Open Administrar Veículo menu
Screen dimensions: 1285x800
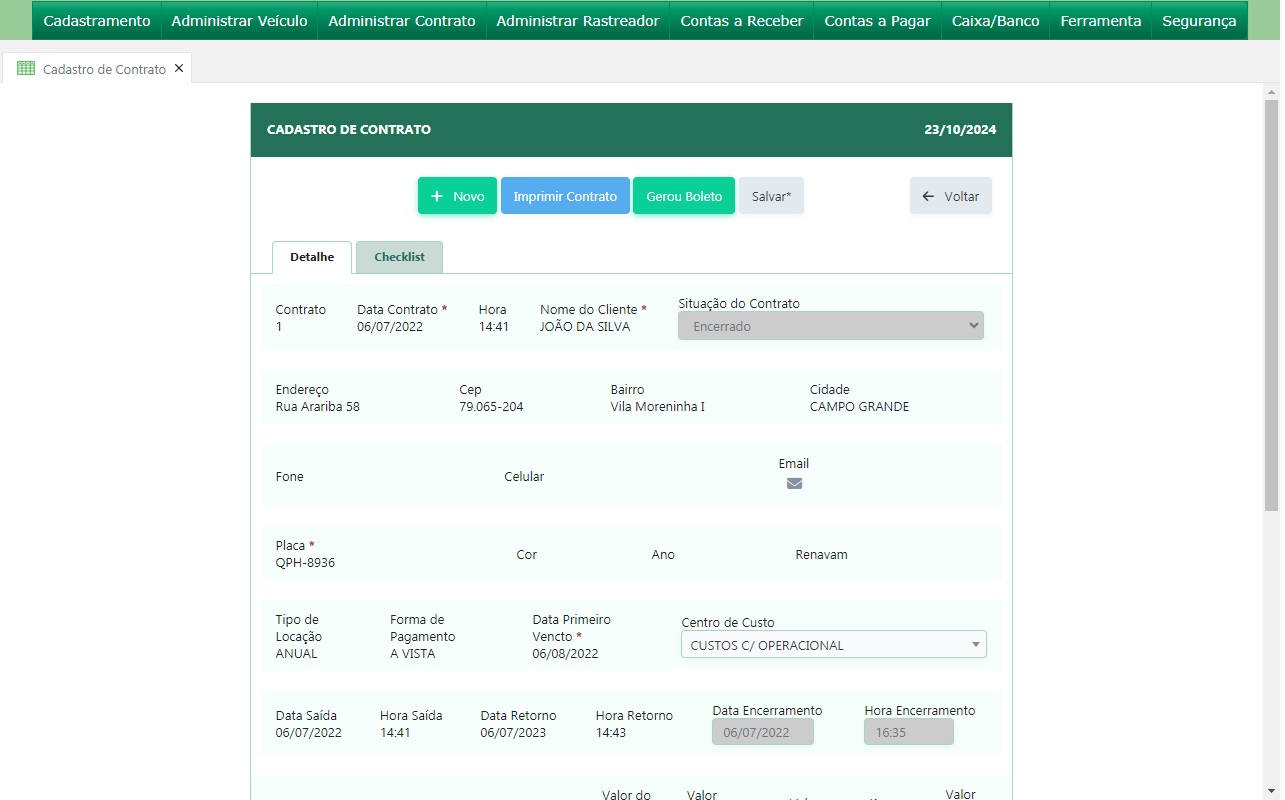coord(239,21)
